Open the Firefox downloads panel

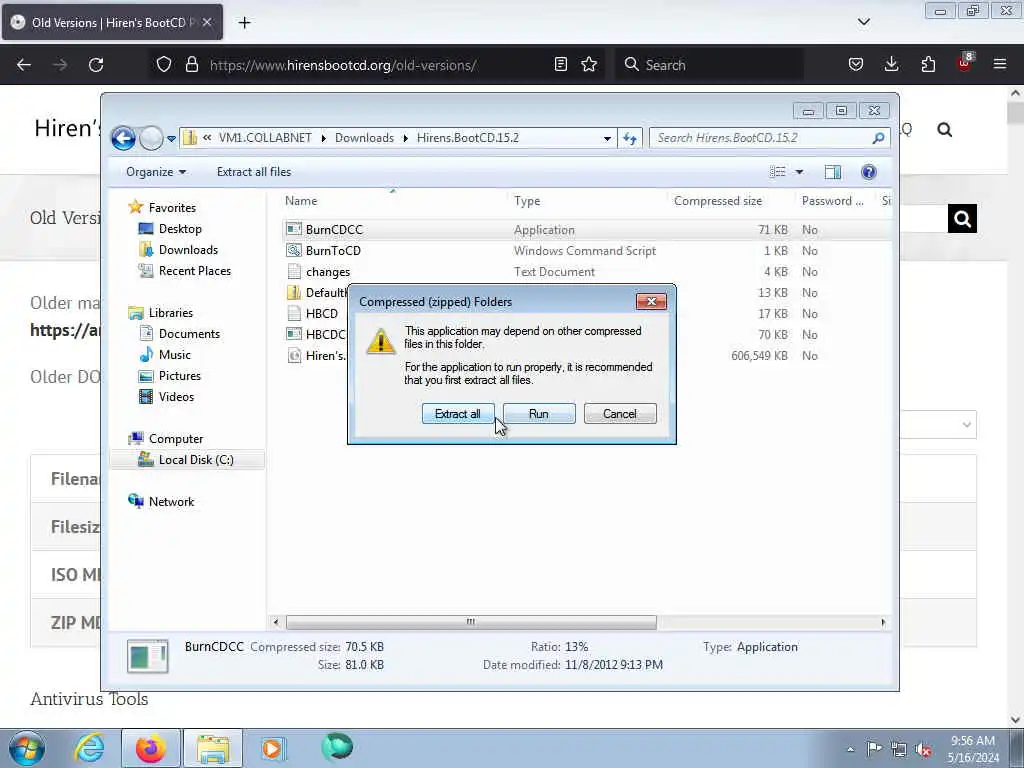891,64
